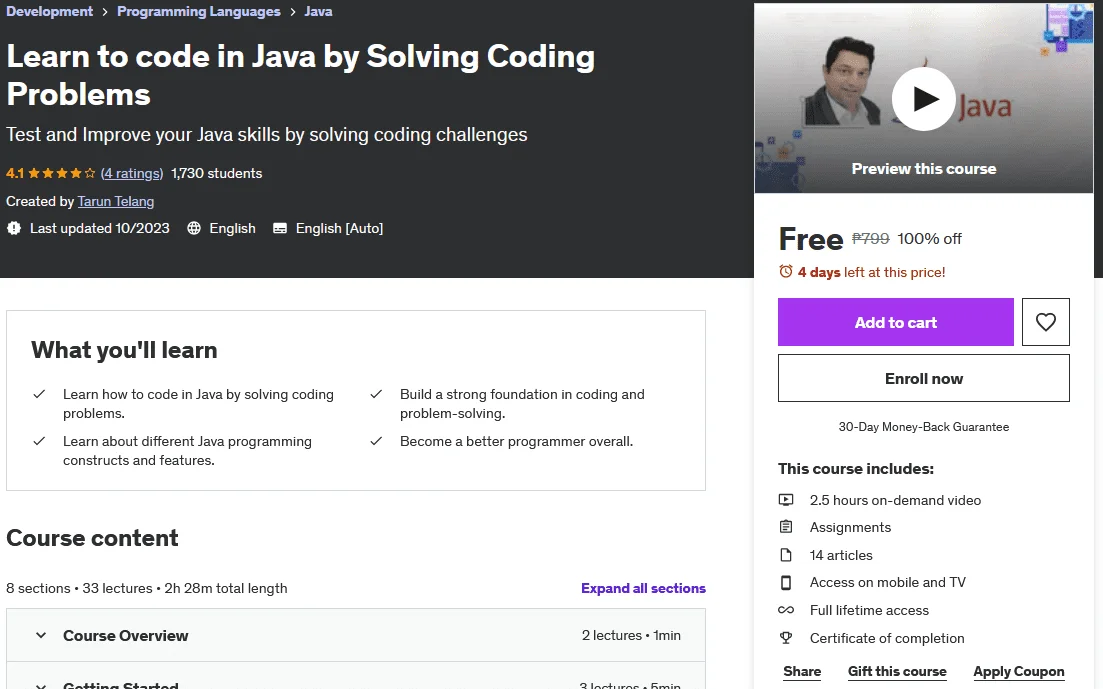Click the star rating icons

(x=61, y=173)
